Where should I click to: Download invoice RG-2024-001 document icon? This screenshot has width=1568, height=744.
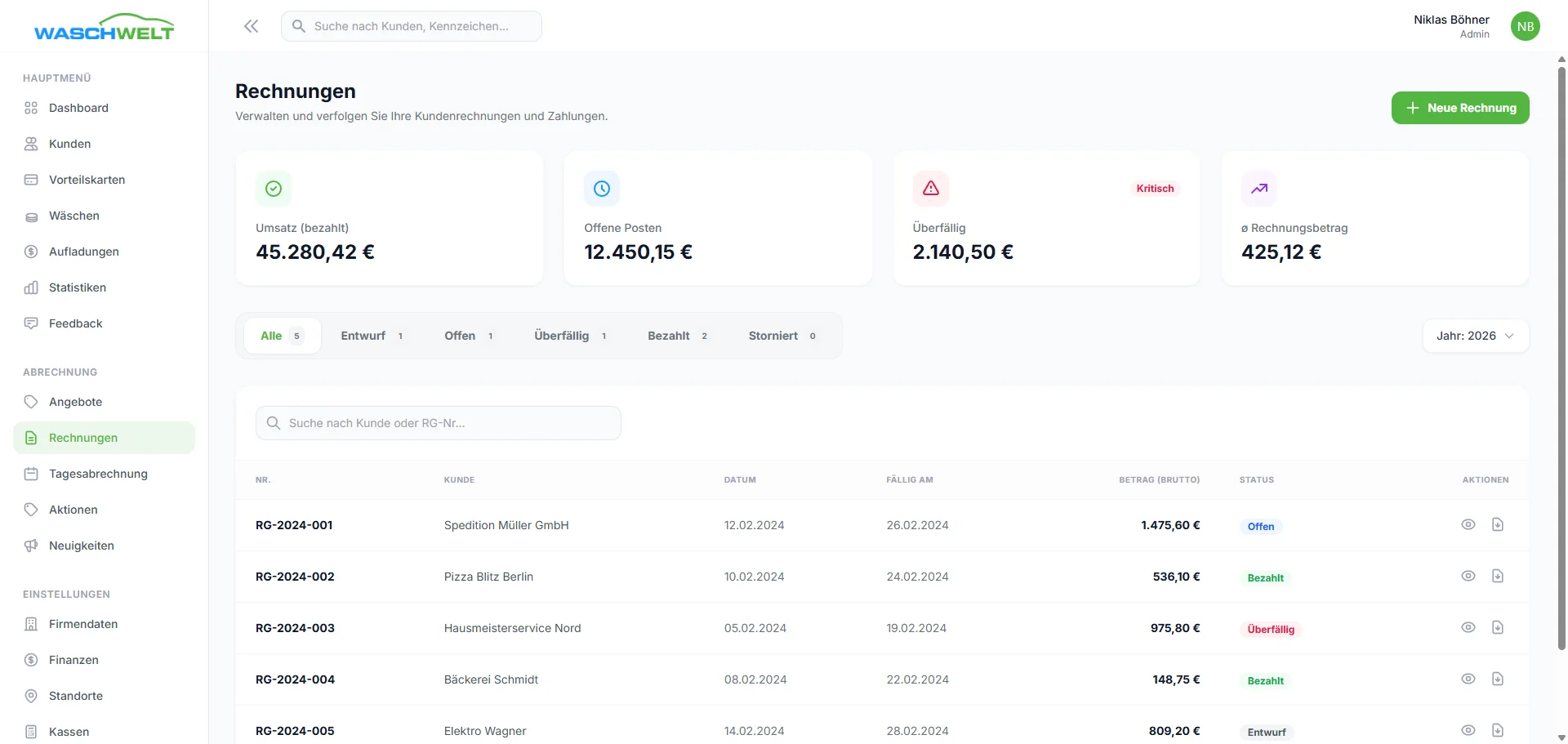coord(1497,524)
